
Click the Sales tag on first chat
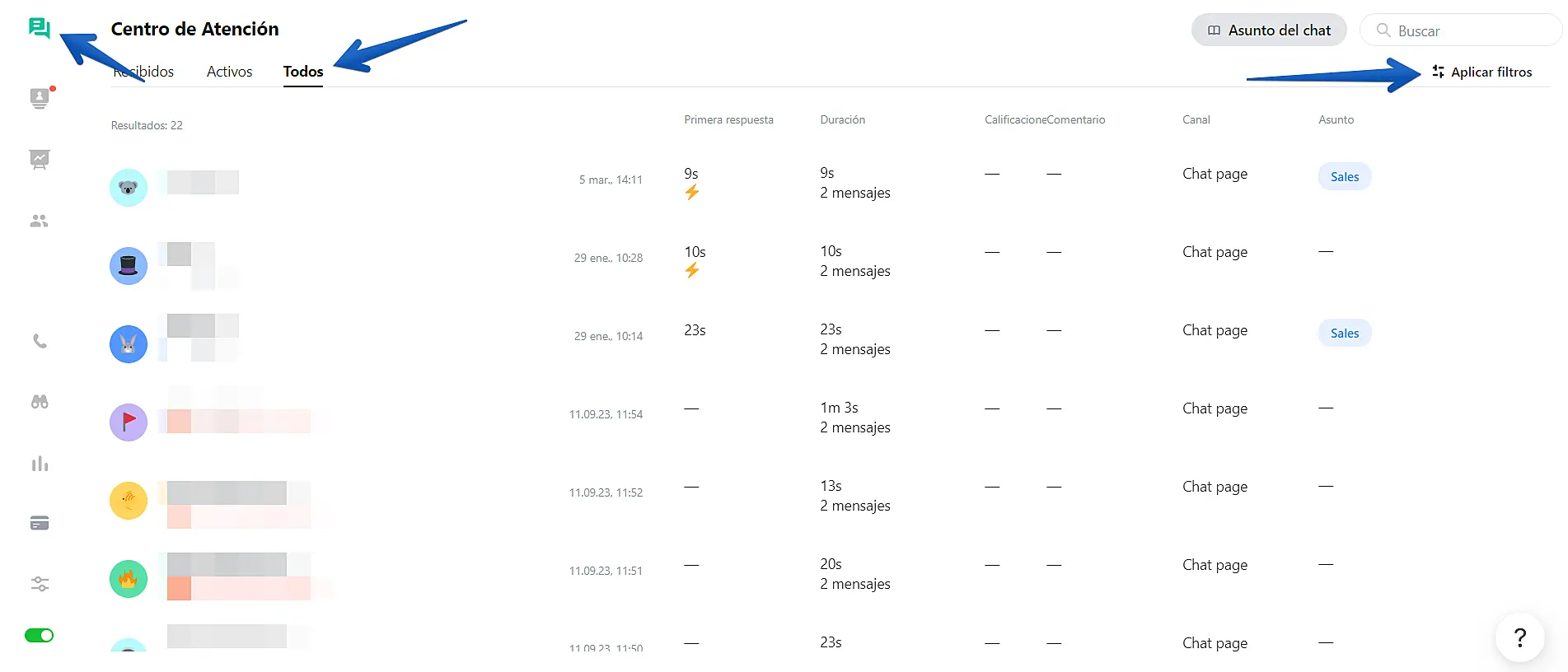[x=1345, y=176]
